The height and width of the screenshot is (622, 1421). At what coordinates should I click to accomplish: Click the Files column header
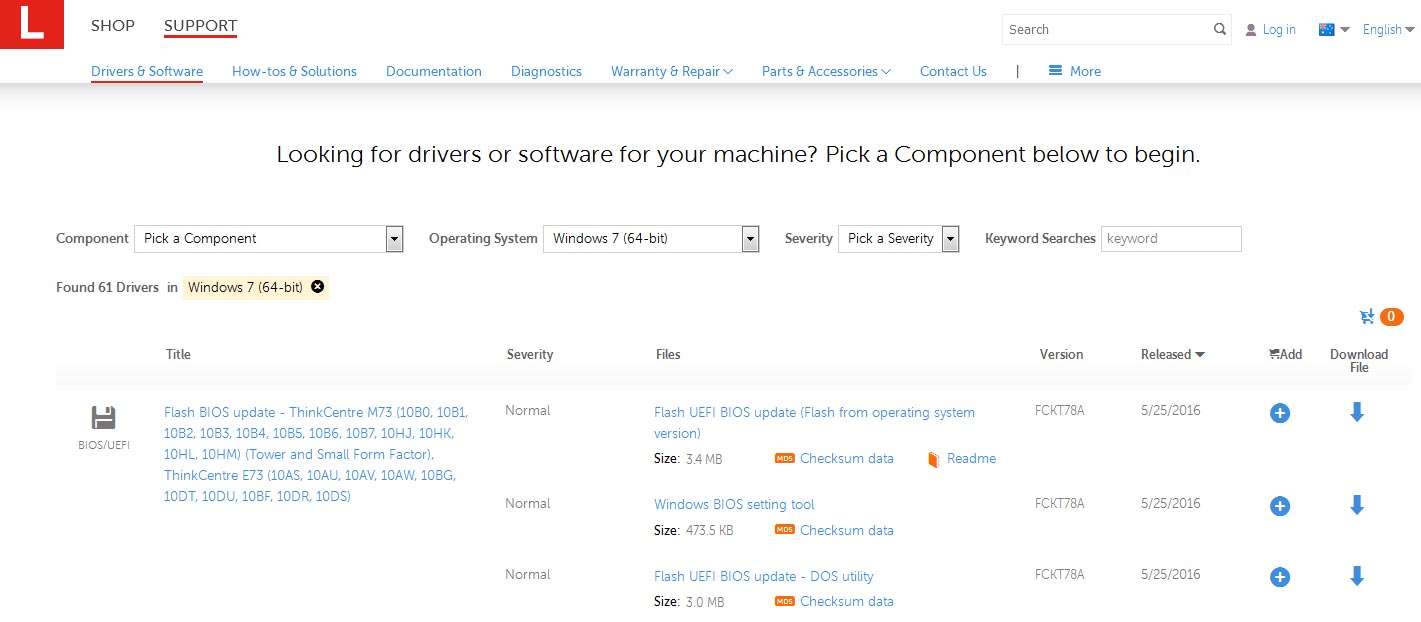[x=668, y=354]
